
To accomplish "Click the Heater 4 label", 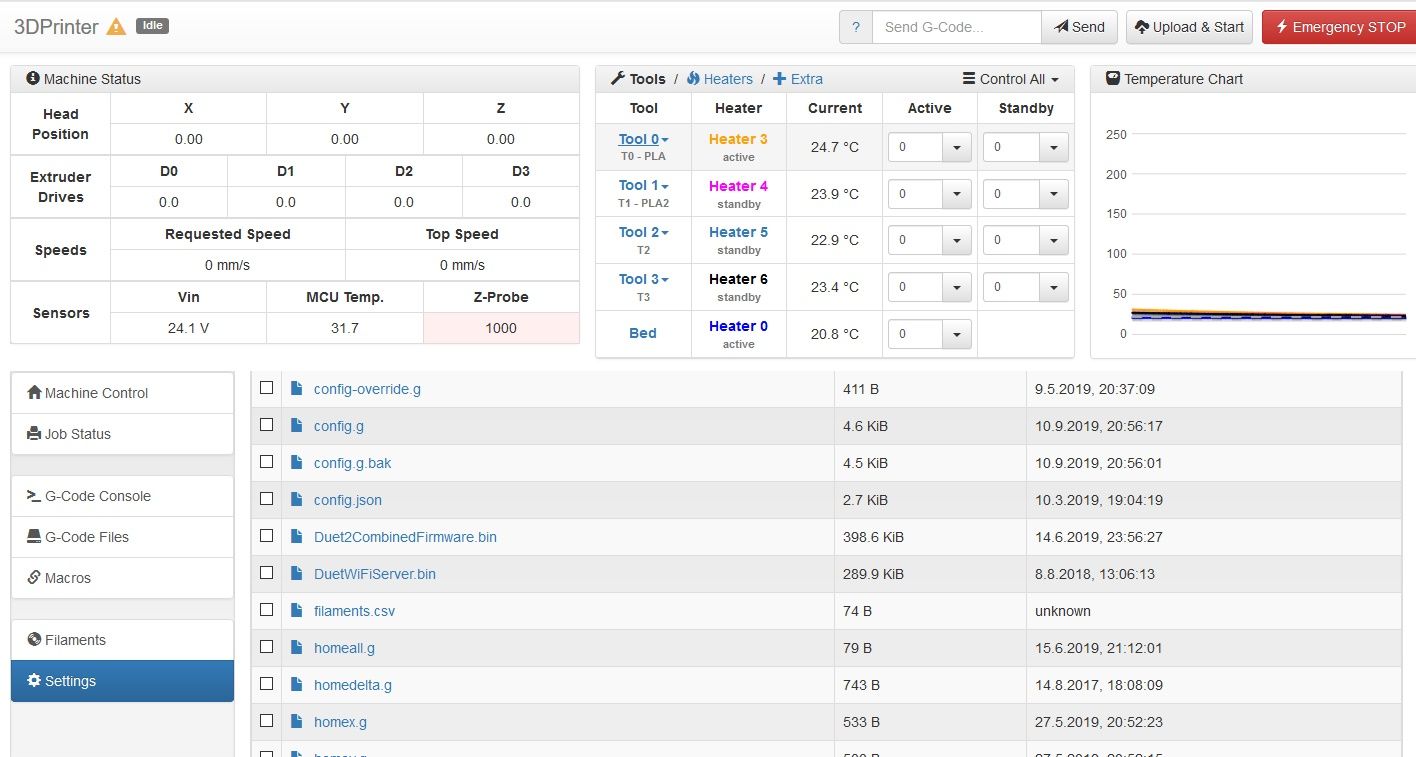I will (x=738, y=186).
